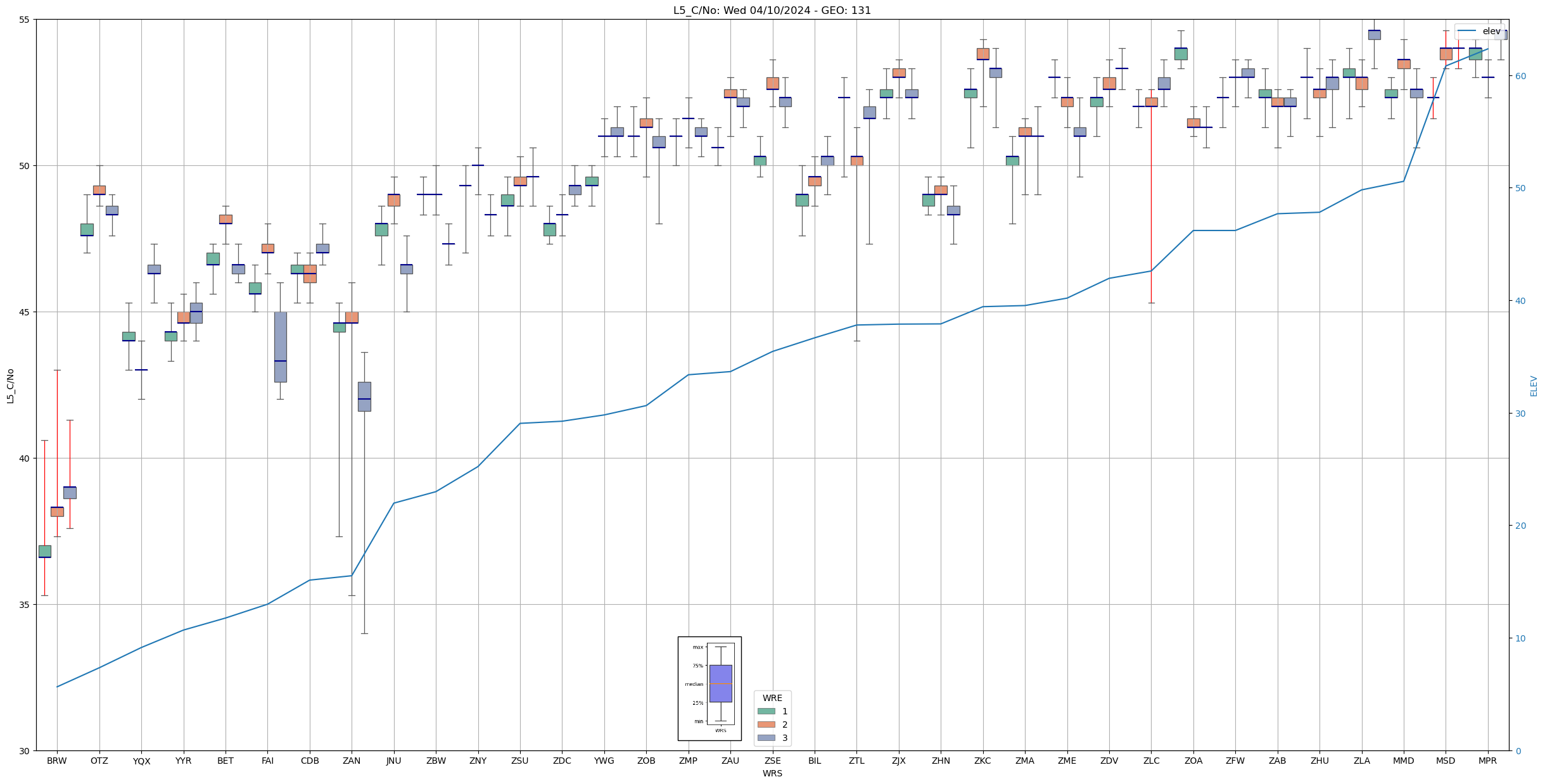This screenshot has width=1545, height=784.
Task: Click the ZAU station label
Action: (x=730, y=761)
